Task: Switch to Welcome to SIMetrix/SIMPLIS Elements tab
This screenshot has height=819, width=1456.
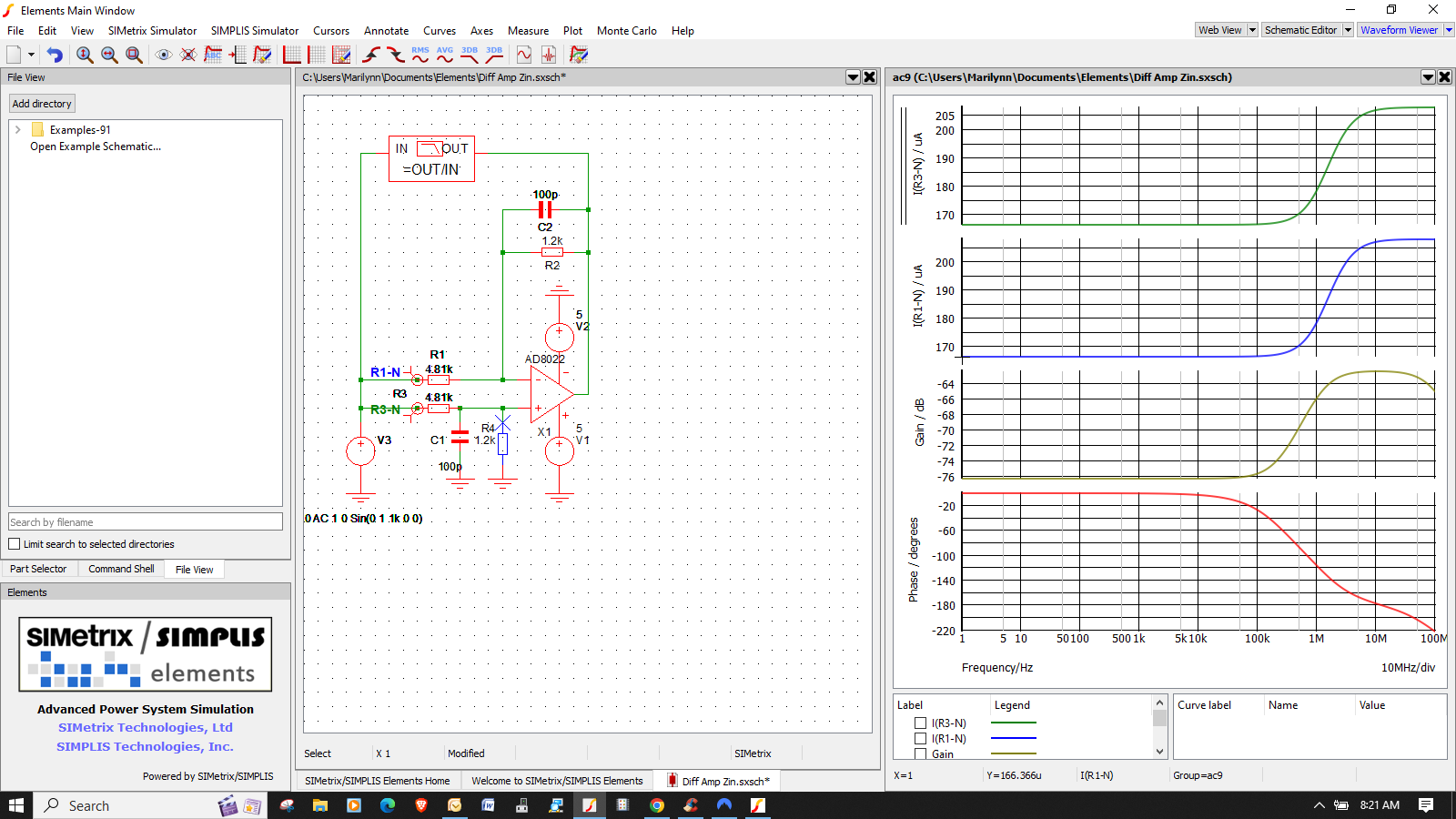Action: point(557,781)
